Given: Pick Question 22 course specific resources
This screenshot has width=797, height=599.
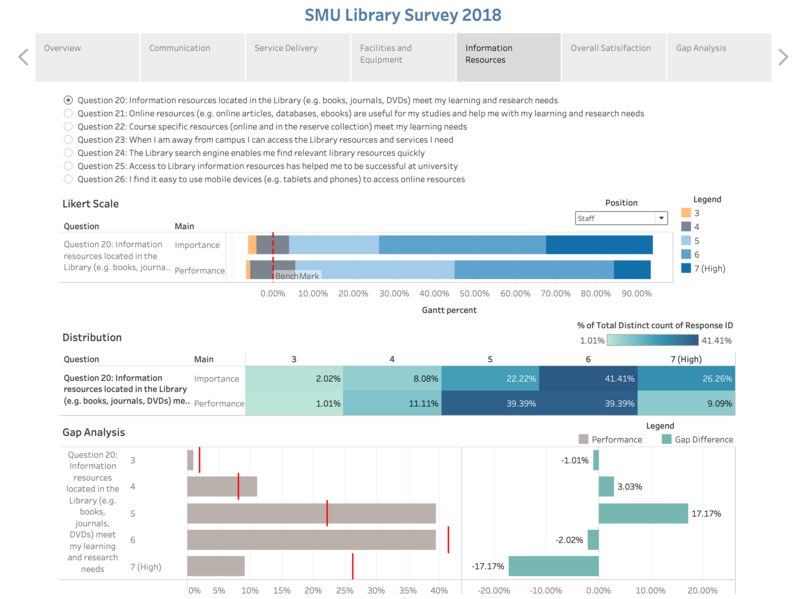Looking at the screenshot, I should 68,127.
